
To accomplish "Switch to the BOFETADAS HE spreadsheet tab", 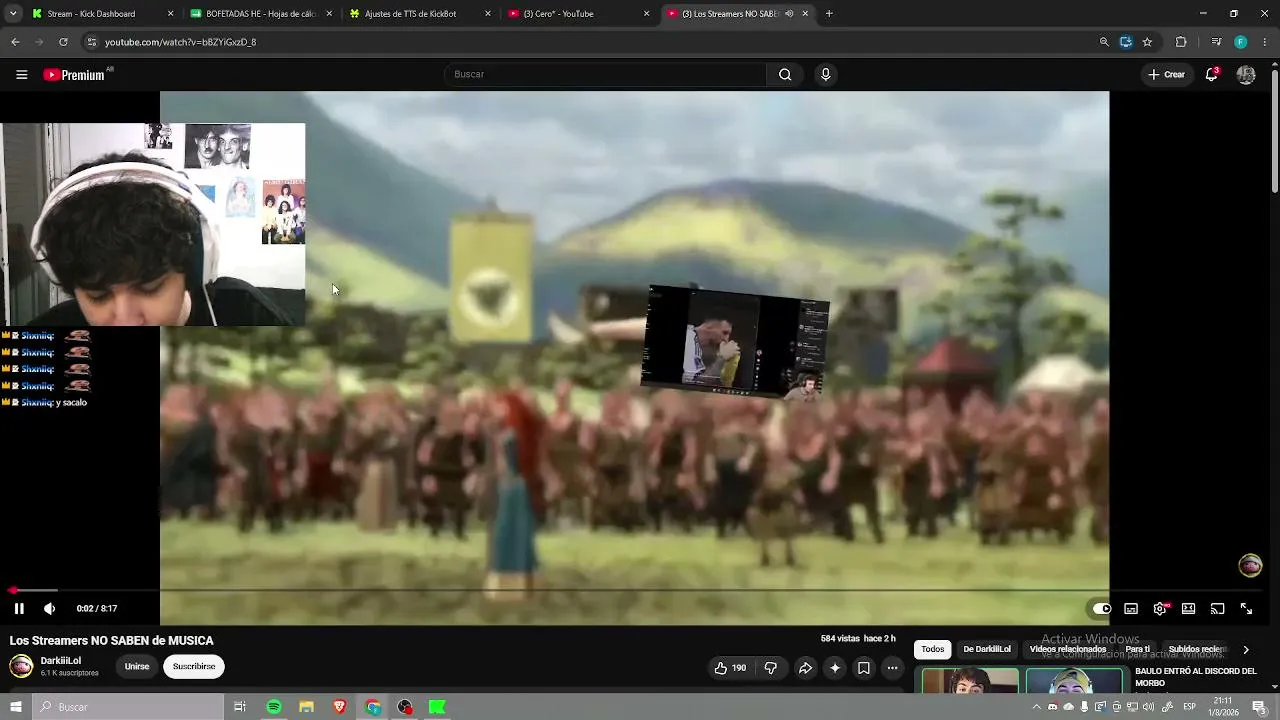I will point(261,14).
